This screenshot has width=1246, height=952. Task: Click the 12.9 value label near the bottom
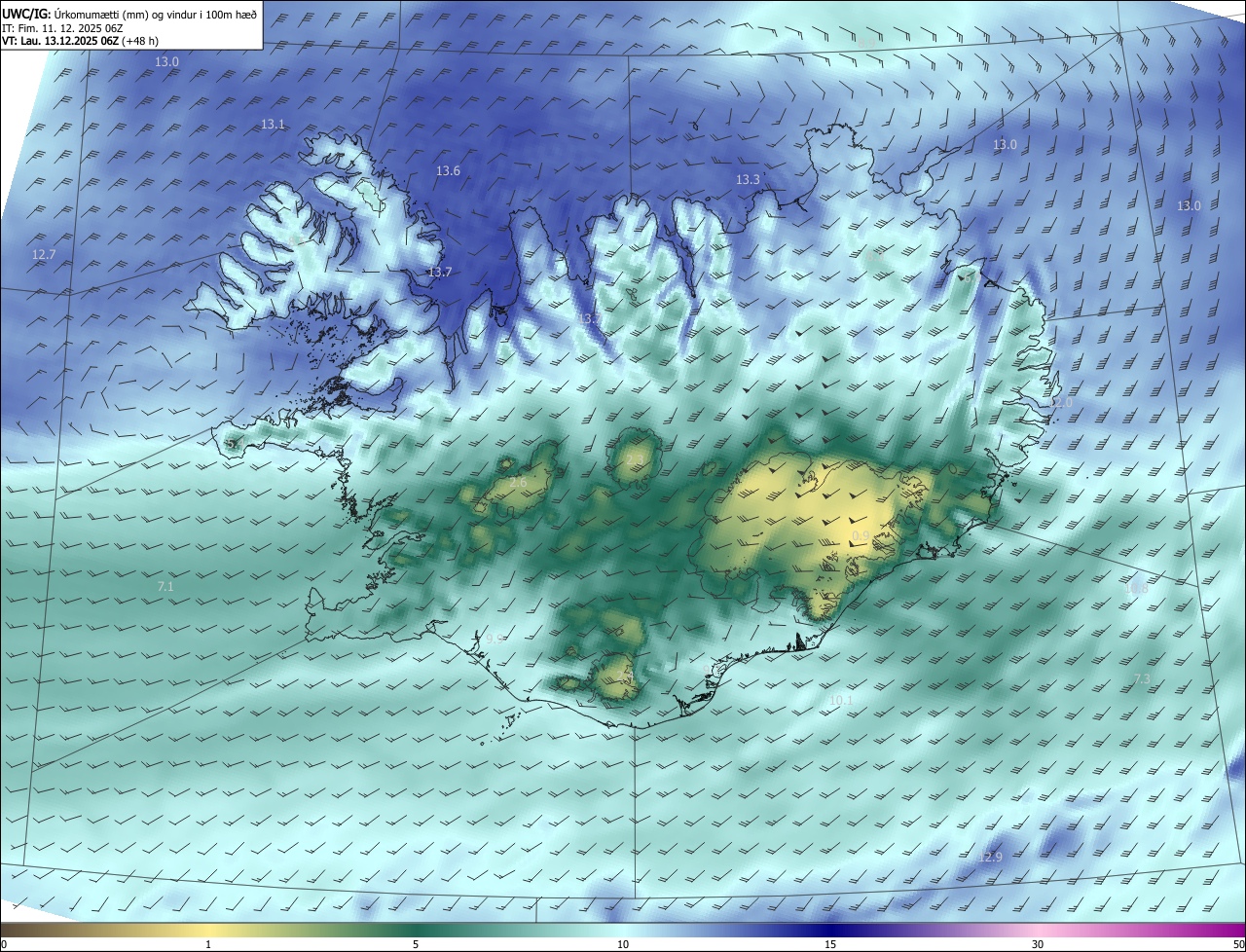tap(990, 858)
